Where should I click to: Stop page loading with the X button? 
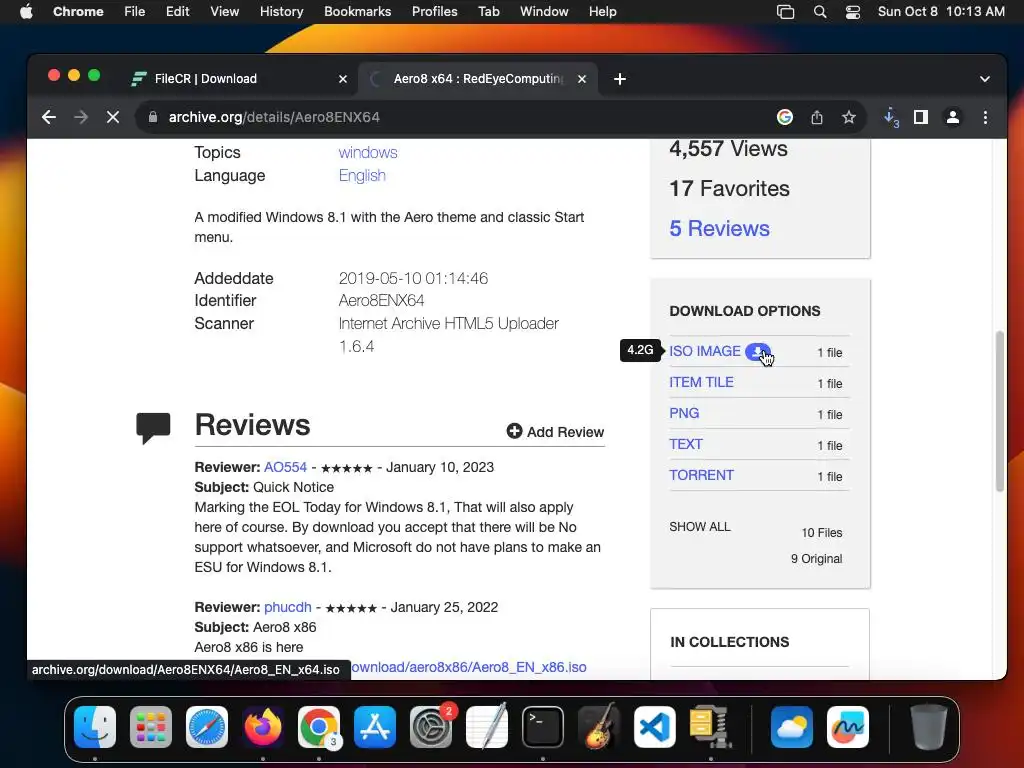tap(113, 117)
